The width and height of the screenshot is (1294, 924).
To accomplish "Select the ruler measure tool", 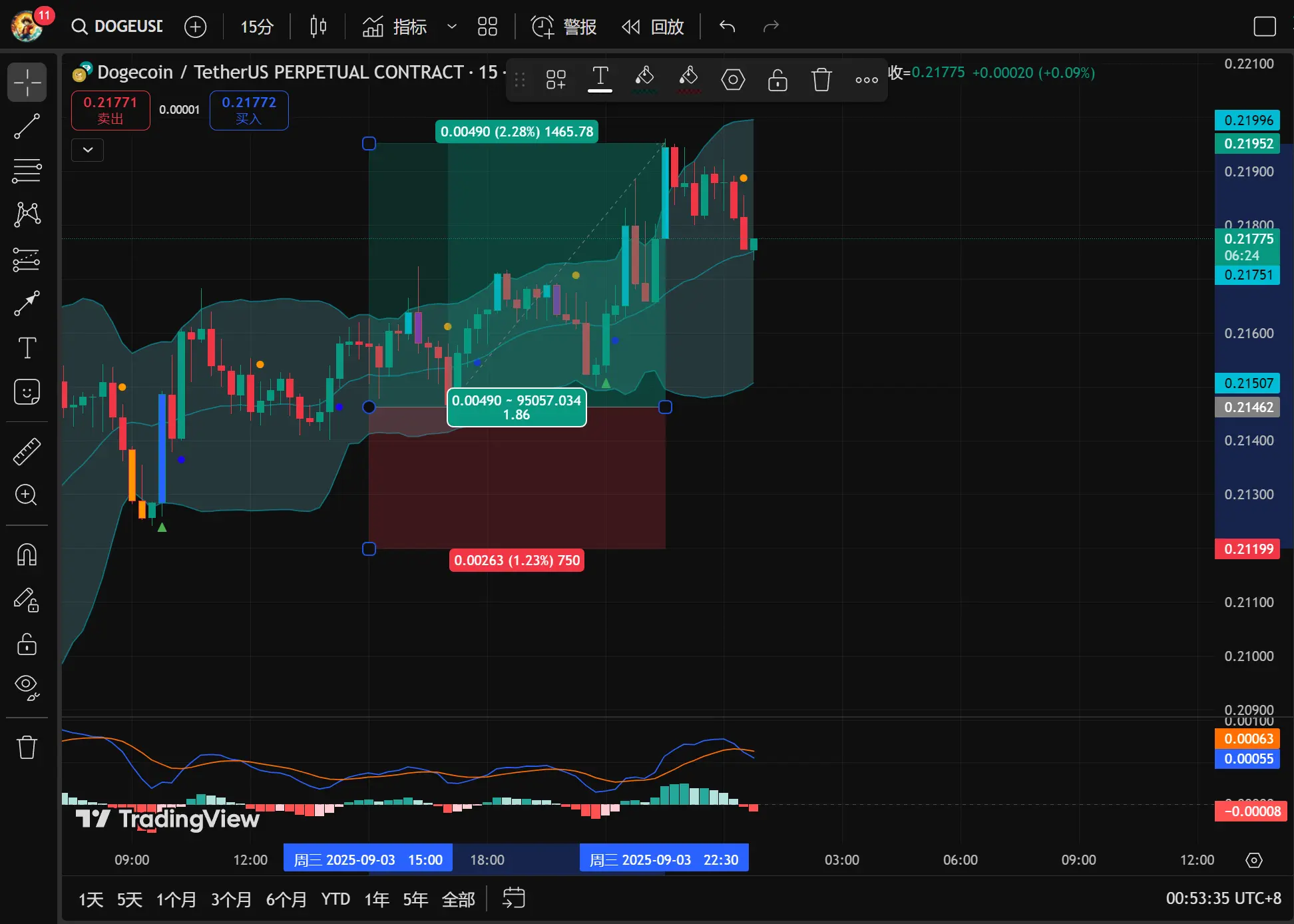I will tap(27, 451).
